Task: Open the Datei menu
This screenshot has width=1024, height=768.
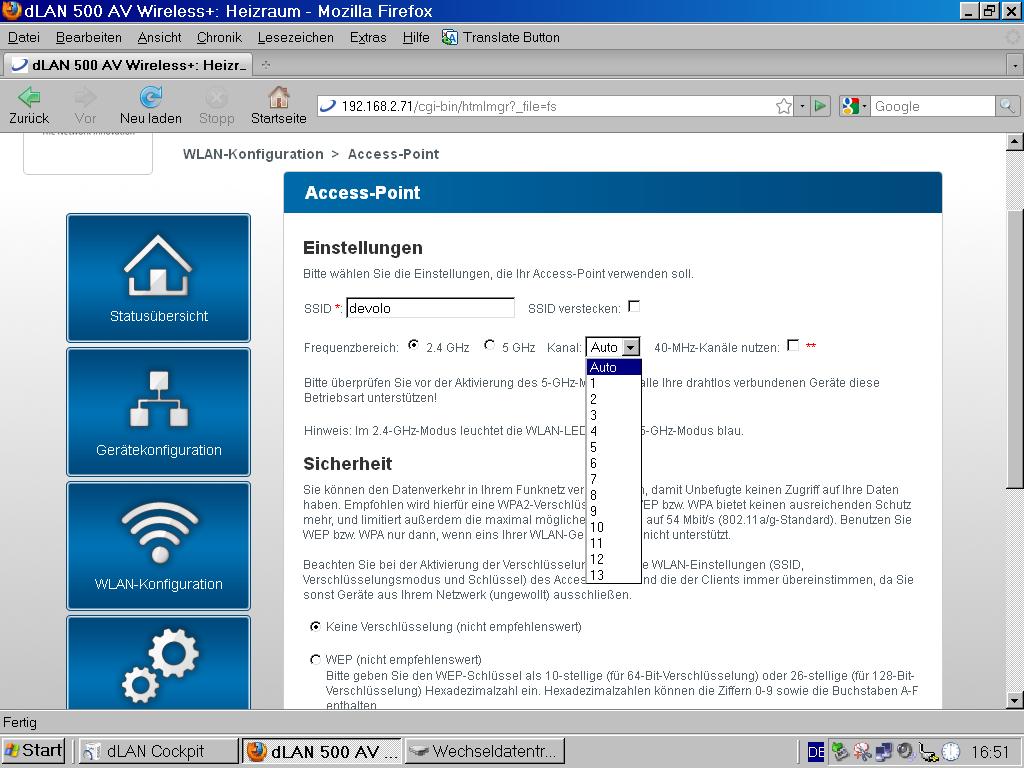Action: click(x=24, y=38)
